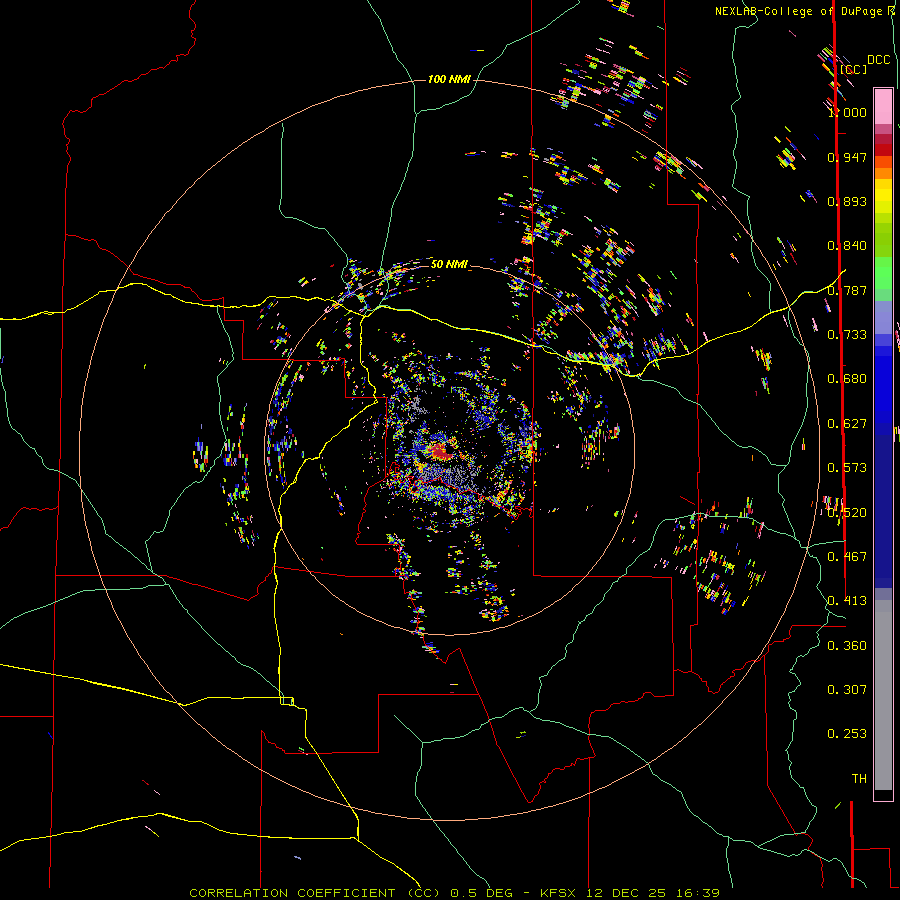Screen dimensions: 900x900
Task: Click the TH threshold label
Action: pyautogui.click(x=859, y=779)
